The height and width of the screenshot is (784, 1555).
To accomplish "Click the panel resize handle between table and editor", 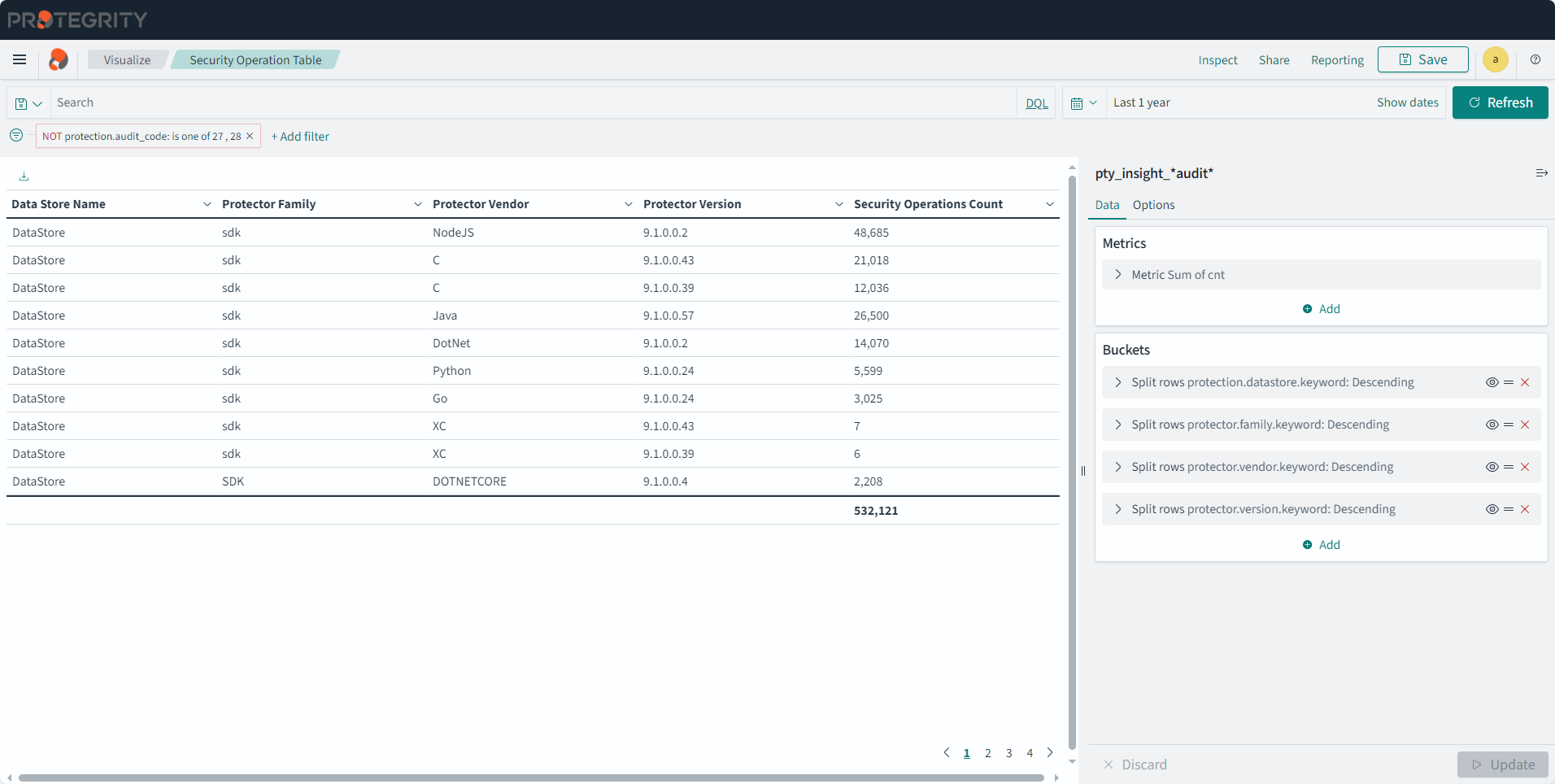I will 1082,471.
